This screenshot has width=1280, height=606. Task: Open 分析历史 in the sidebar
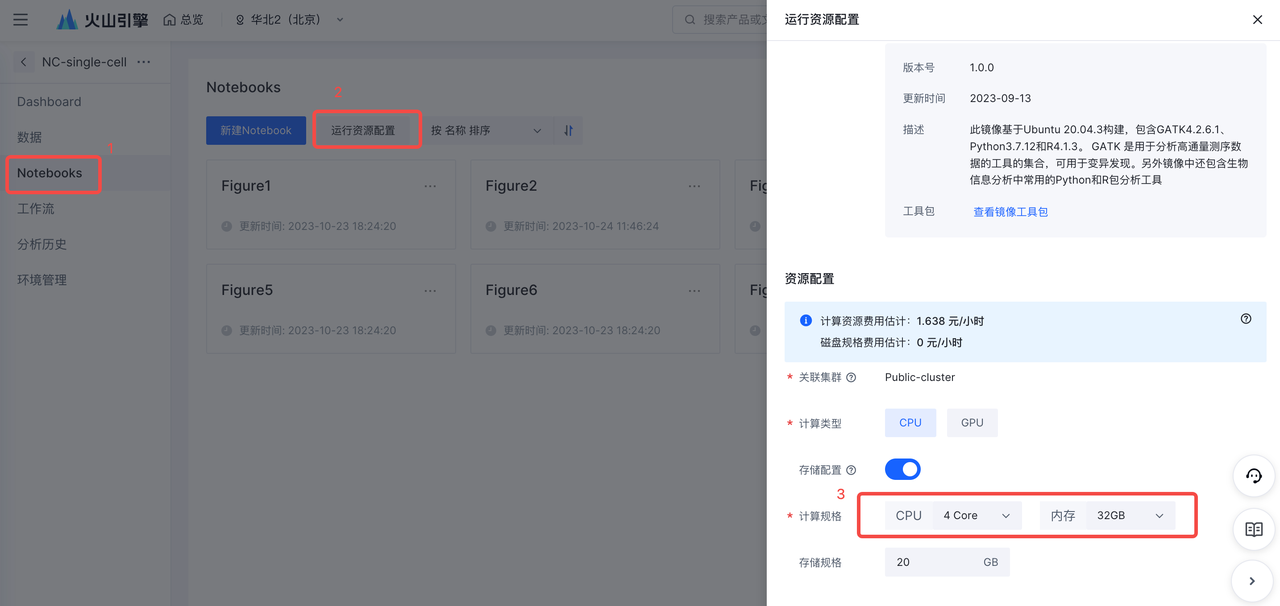pyautogui.click(x=42, y=244)
